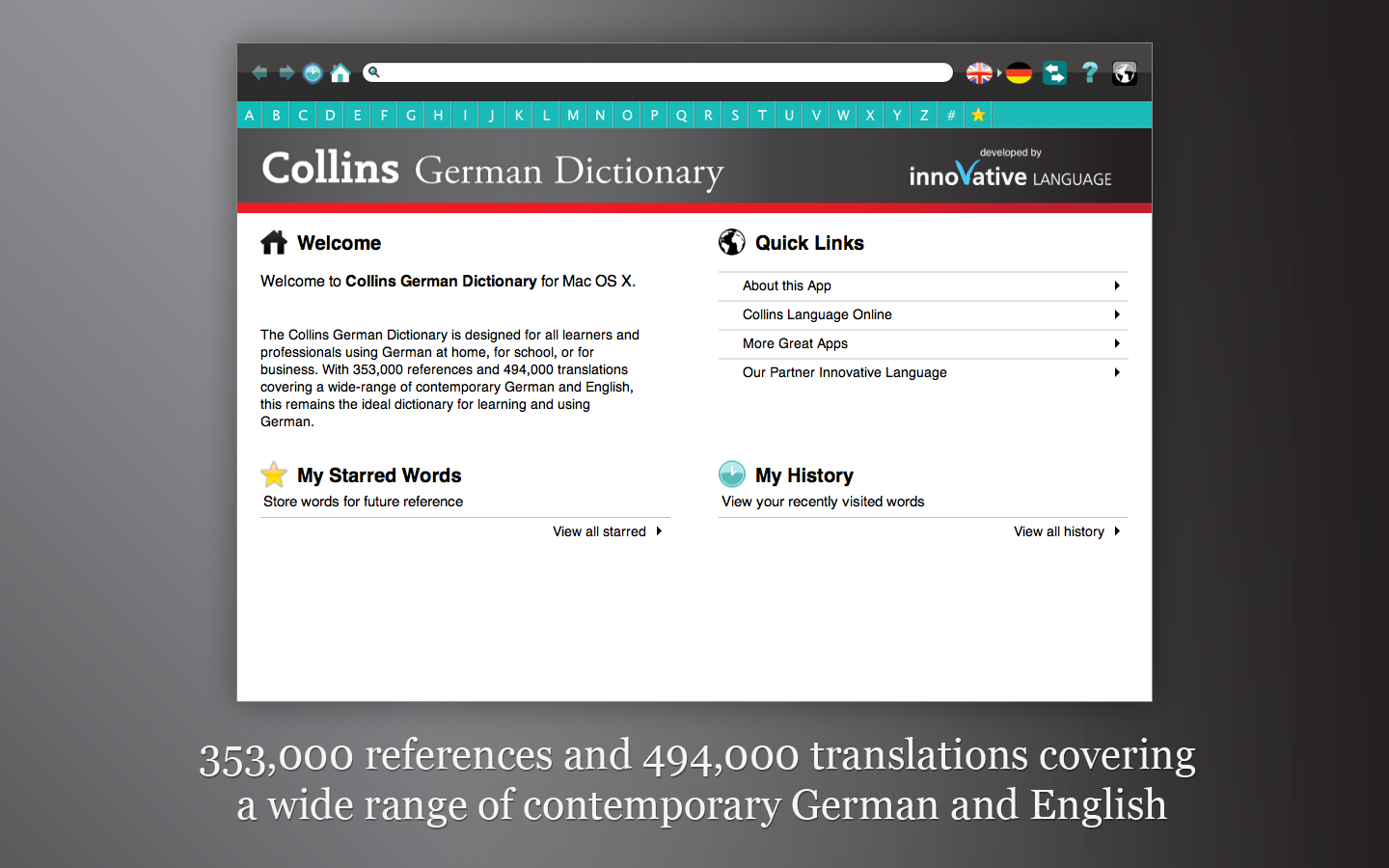Image resolution: width=1389 pixels, height=868 pixels.
Task: Choose letter Z in the alphabet bar
Action: click(x=924, y=115)
